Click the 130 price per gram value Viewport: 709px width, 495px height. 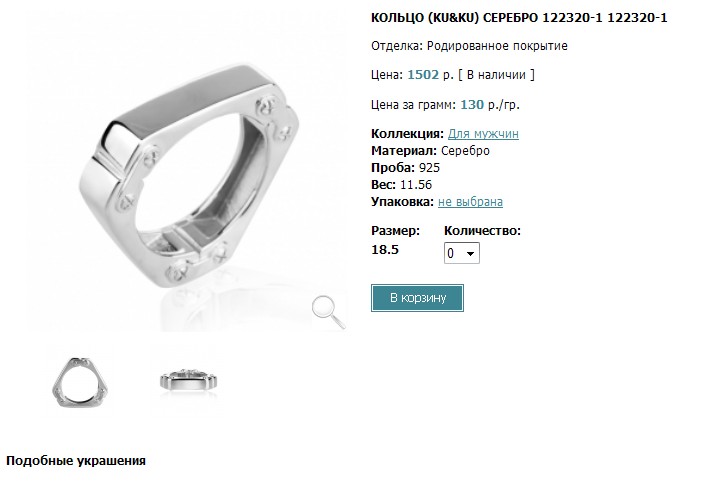click(472, 105)
